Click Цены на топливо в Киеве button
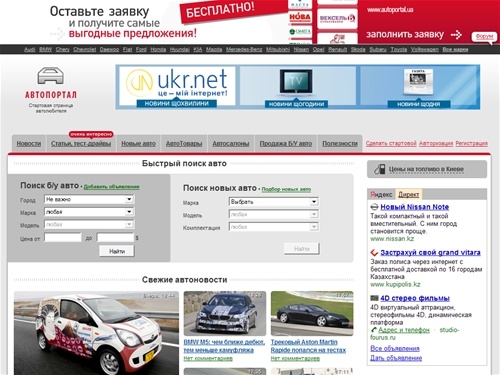 (x=427, y=169)
